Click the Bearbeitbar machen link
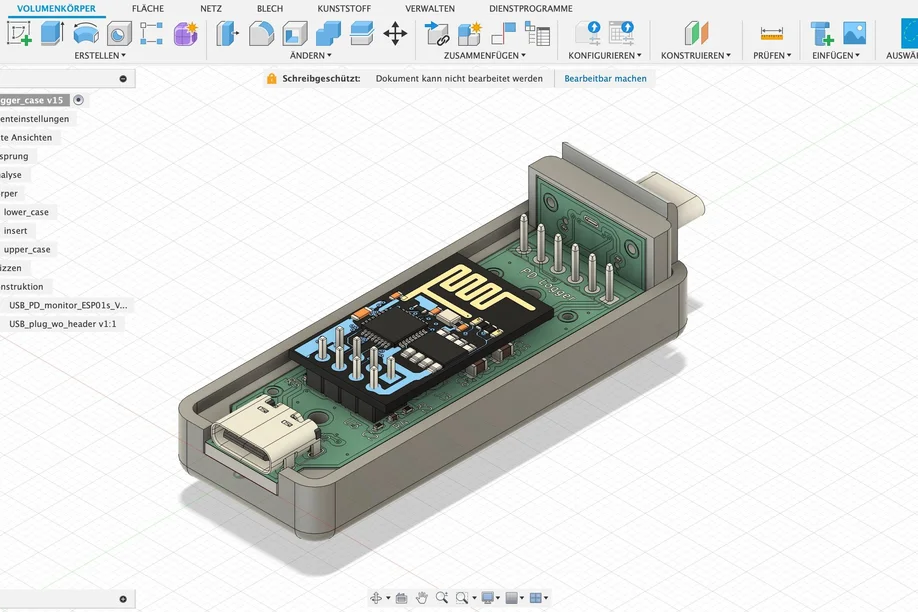918x612 pixels. coord(605,78)
